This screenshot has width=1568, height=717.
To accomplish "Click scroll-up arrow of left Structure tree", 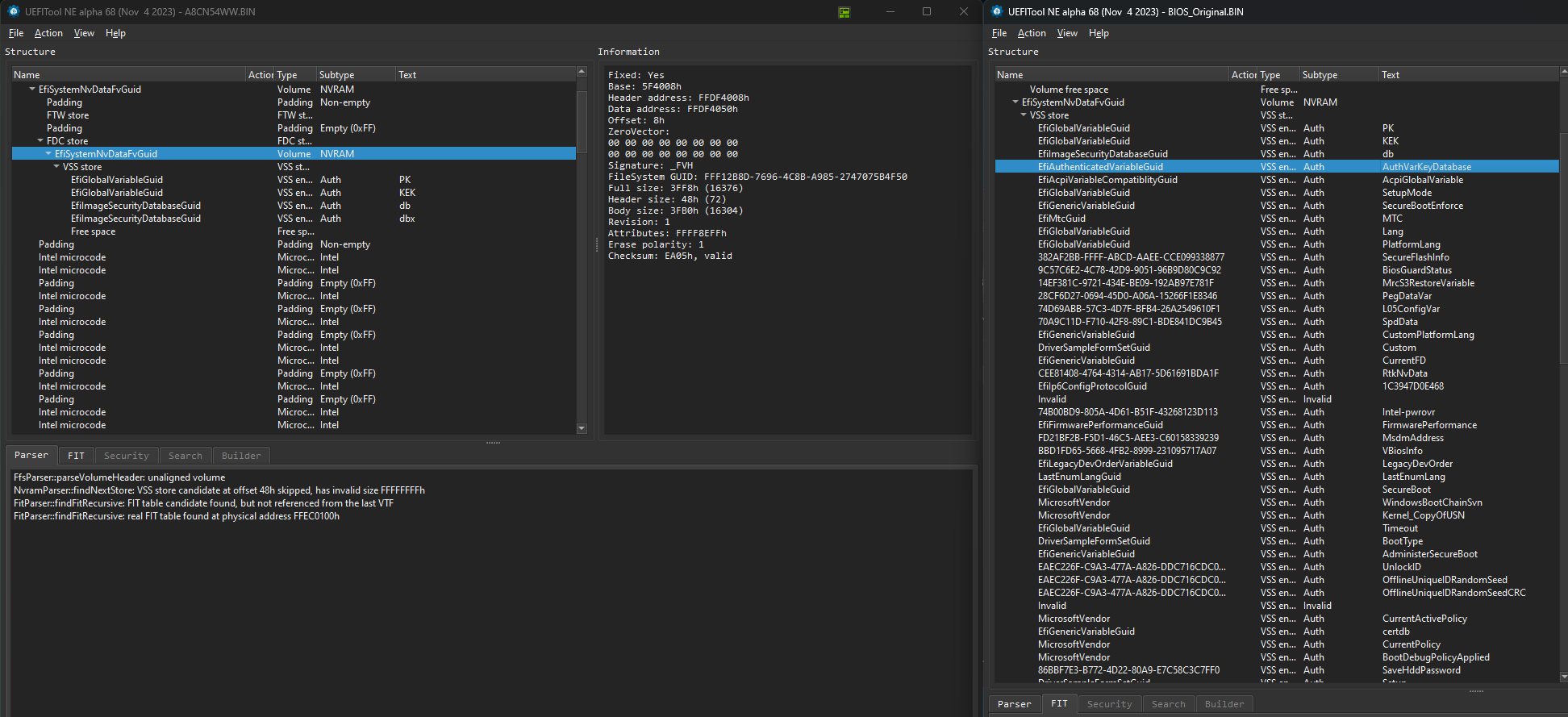I will [x=582, y=73].
